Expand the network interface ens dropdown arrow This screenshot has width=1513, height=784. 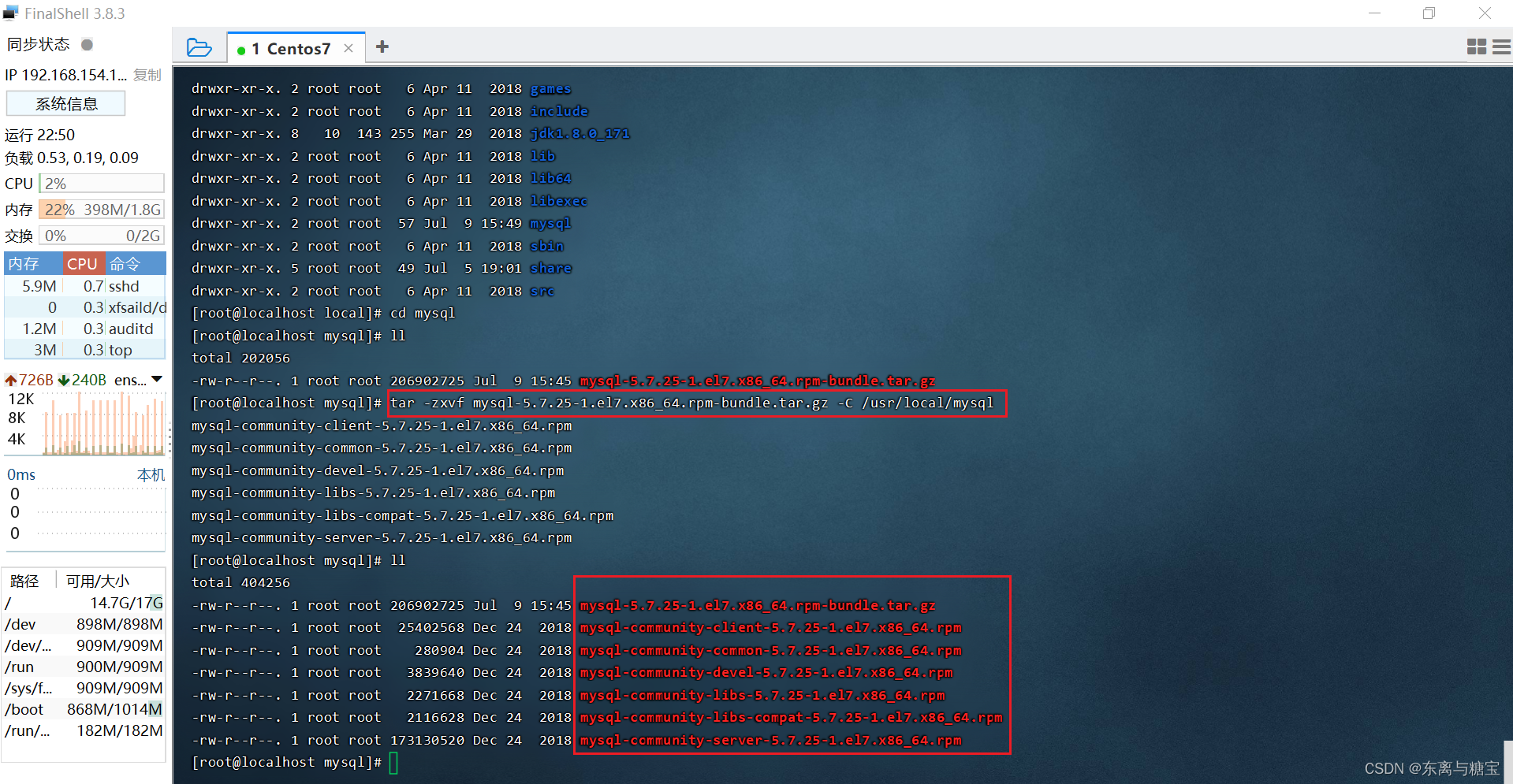157,380
